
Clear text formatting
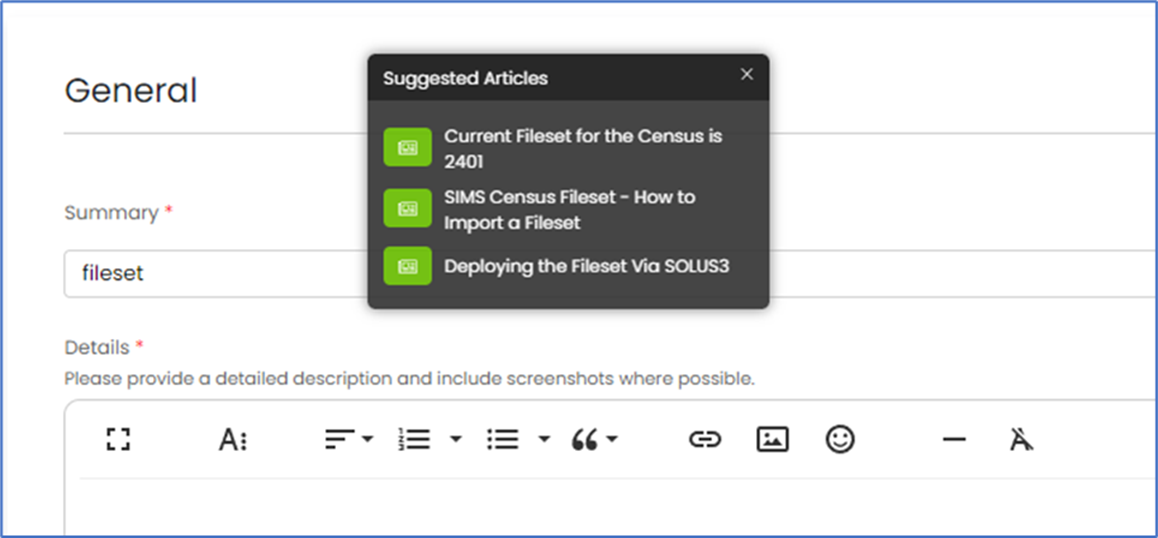[x=1021, y=439]
